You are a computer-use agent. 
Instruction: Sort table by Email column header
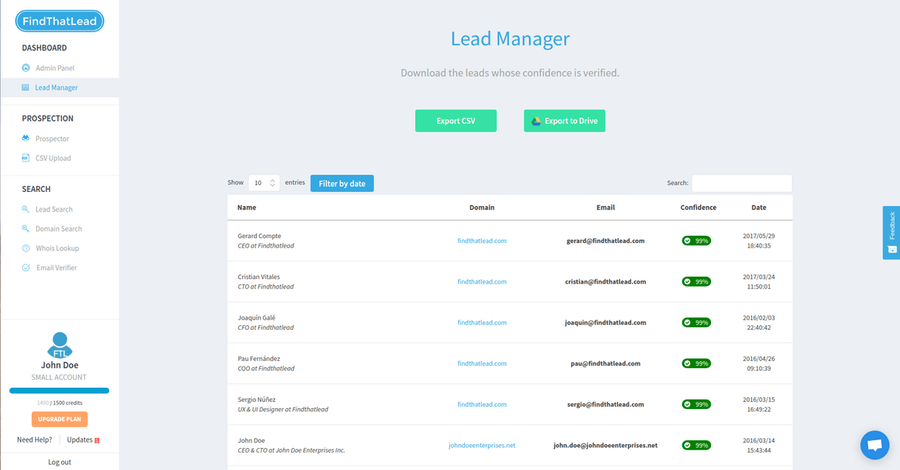[606, 207]
